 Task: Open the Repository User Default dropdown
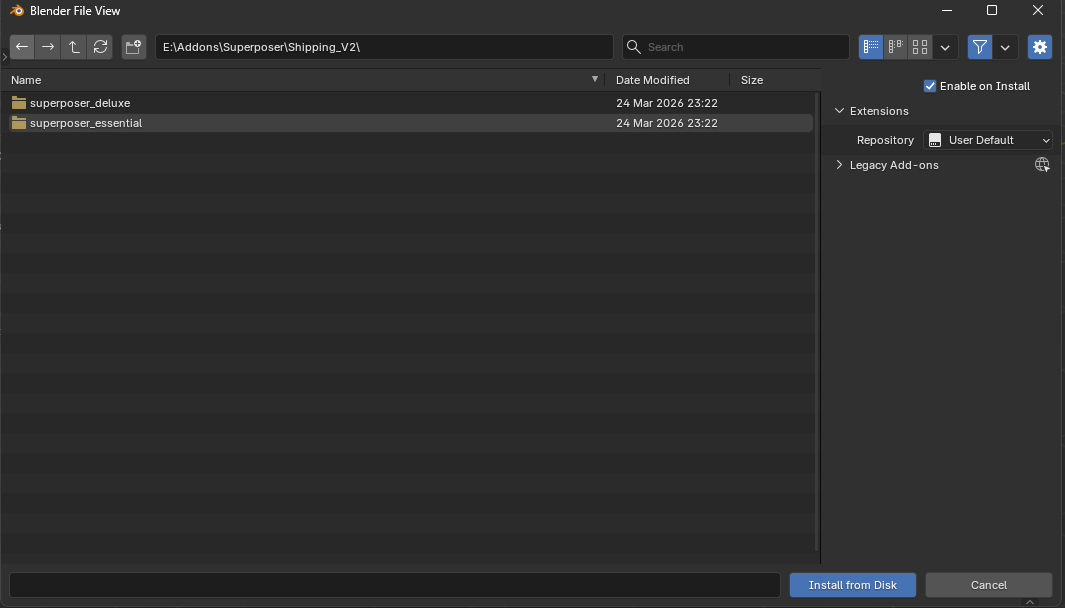click(x=988, y=140)
